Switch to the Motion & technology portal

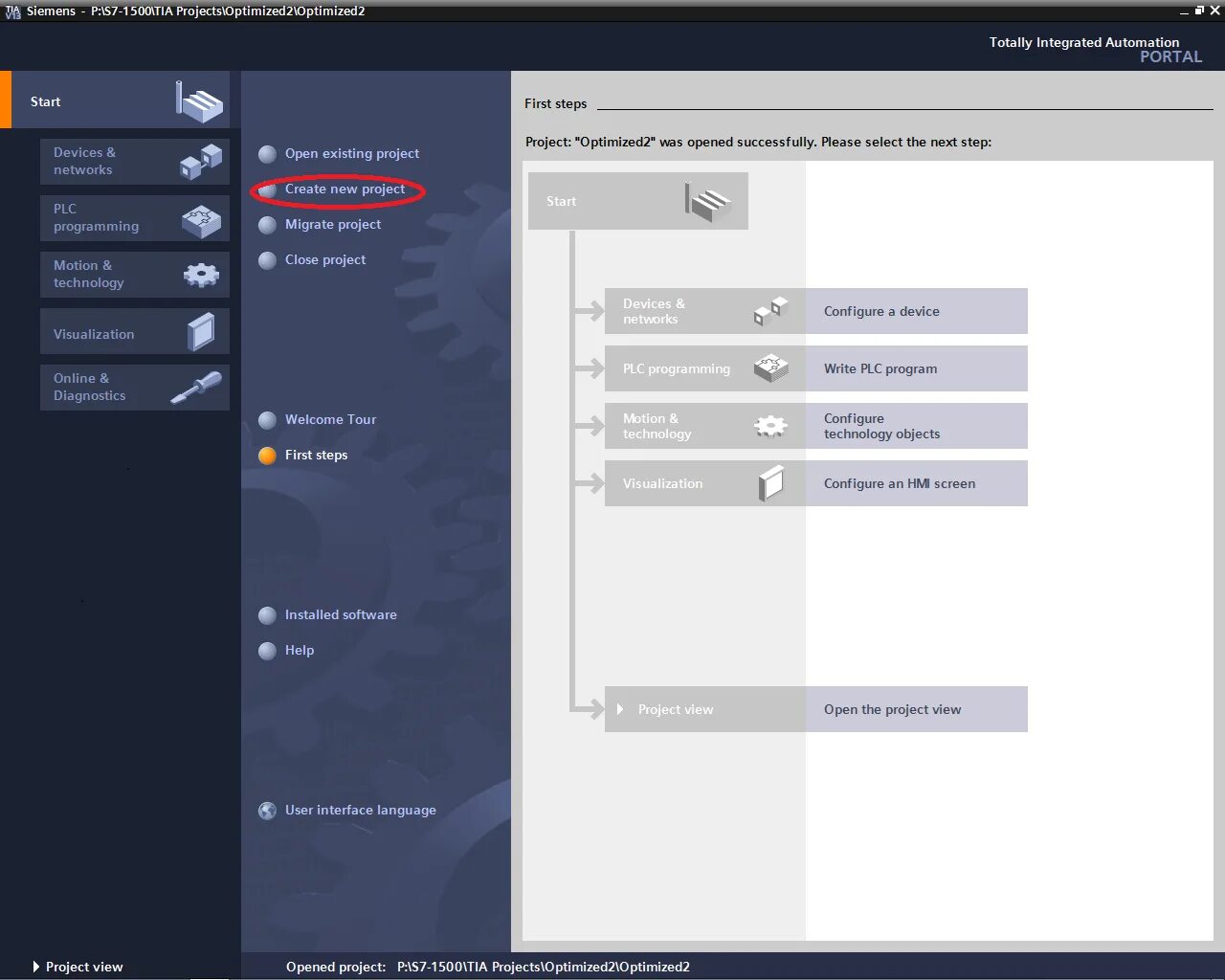pos(135,275)
